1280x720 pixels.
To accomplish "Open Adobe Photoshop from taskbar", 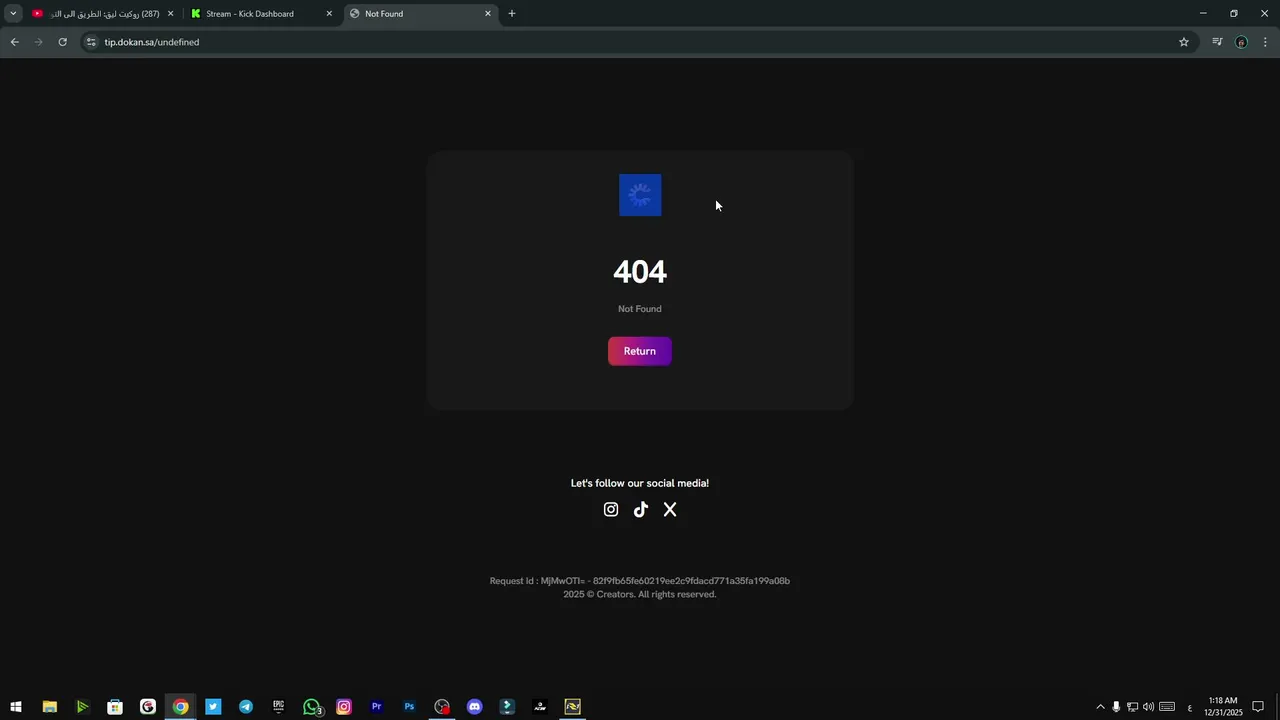I will (x=409, y=707).
